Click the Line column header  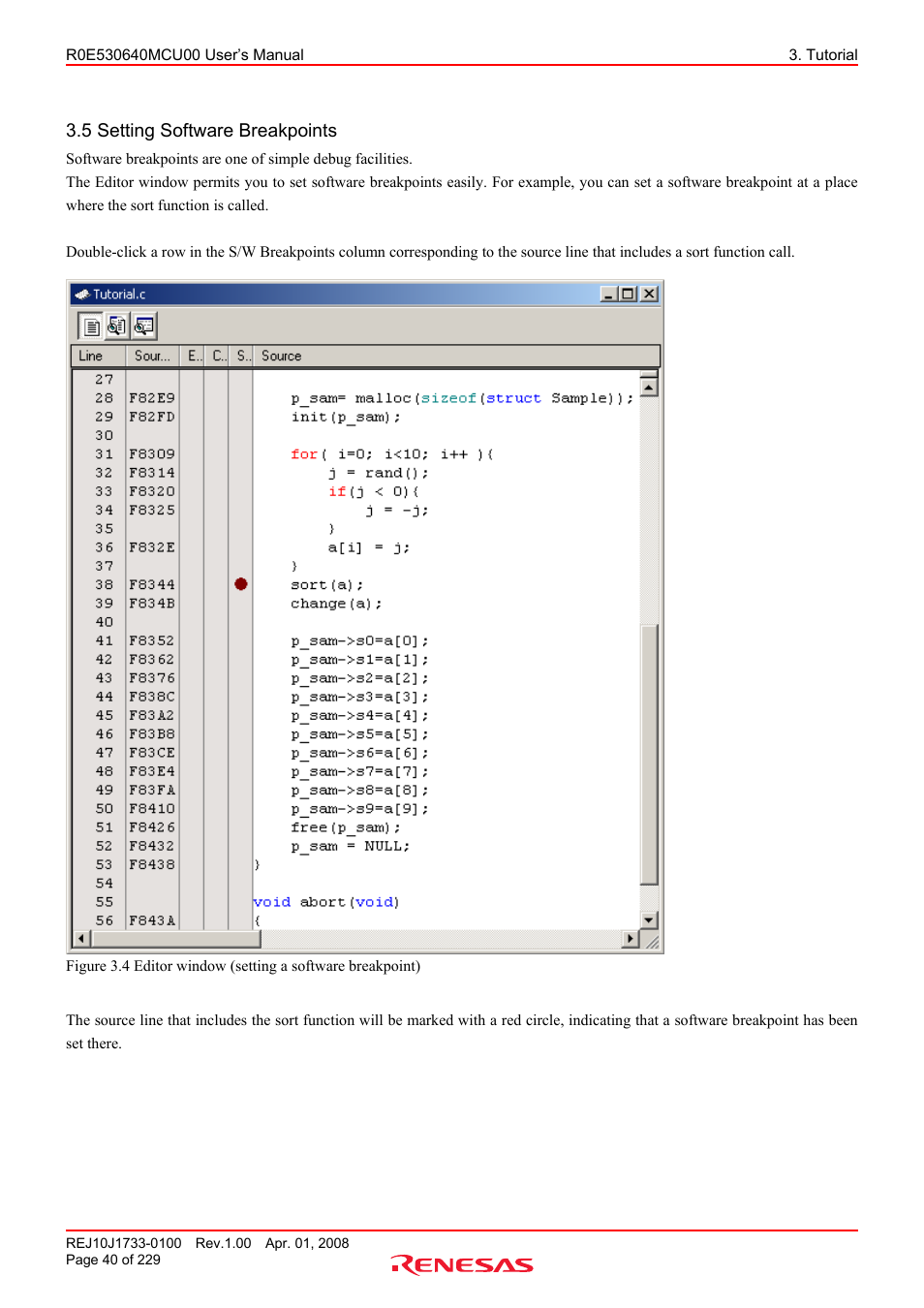pyautogui.click(x=101, y=357)
